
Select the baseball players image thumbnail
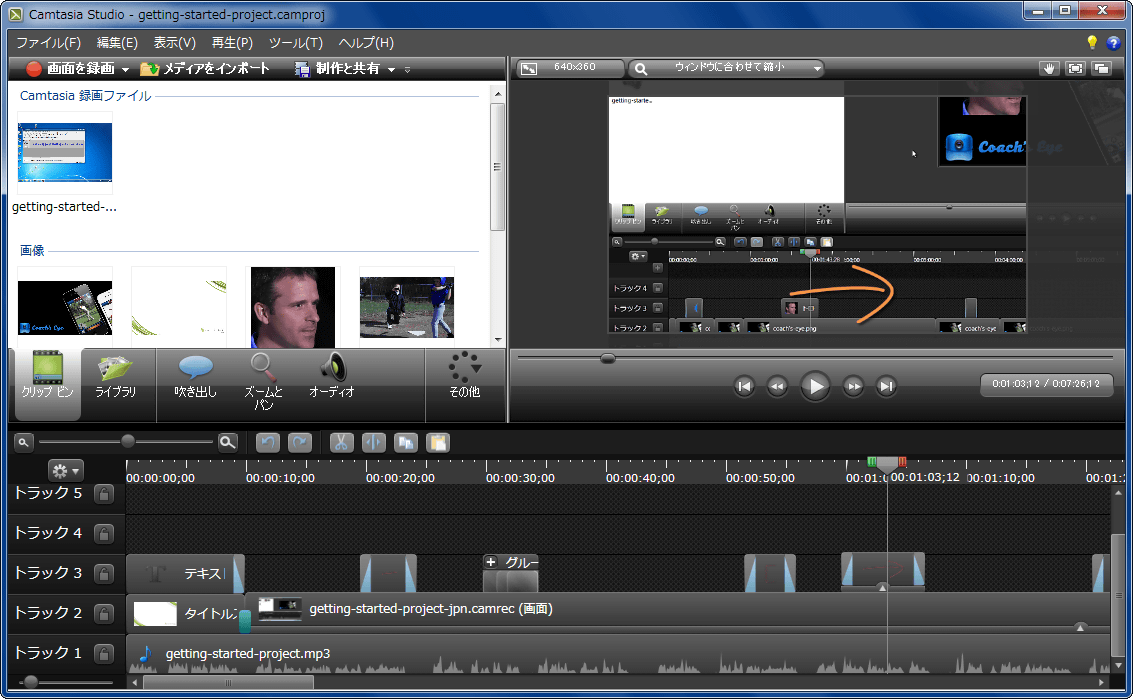point(407,307)
